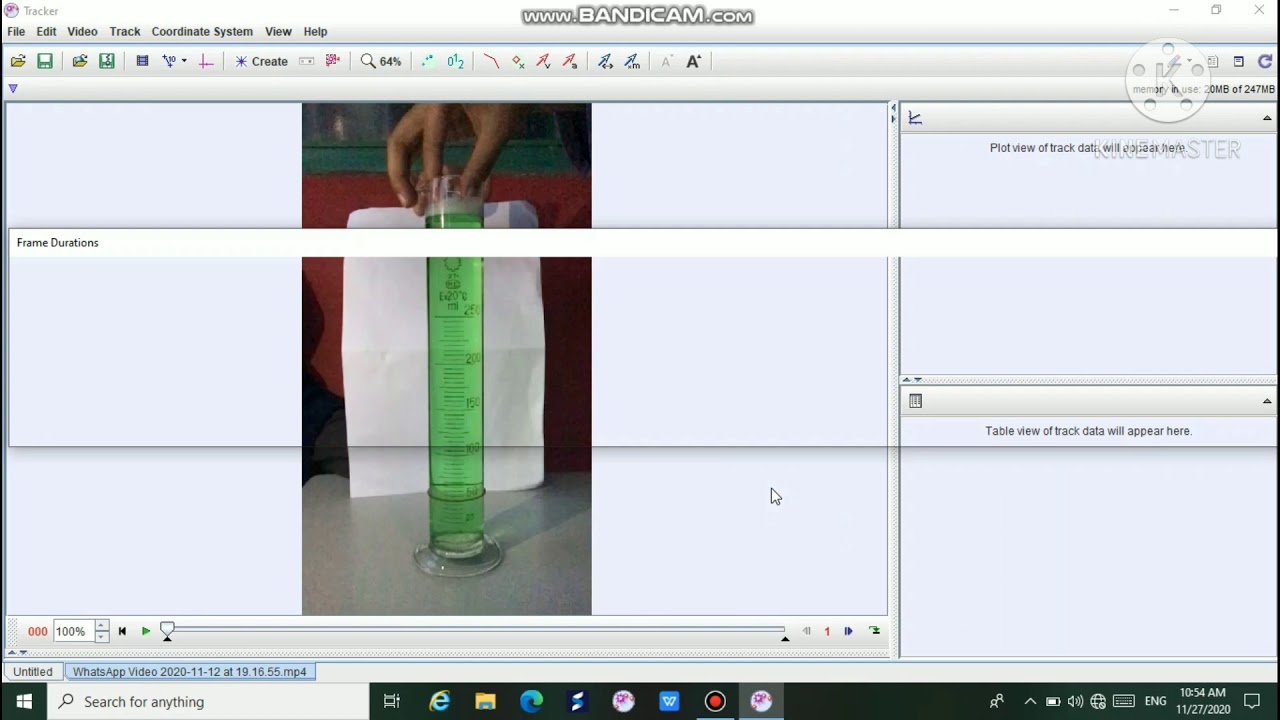Toggle the paths line icon
The image size is (1280, 720).
pyautogui.click(x=491, y=61)
